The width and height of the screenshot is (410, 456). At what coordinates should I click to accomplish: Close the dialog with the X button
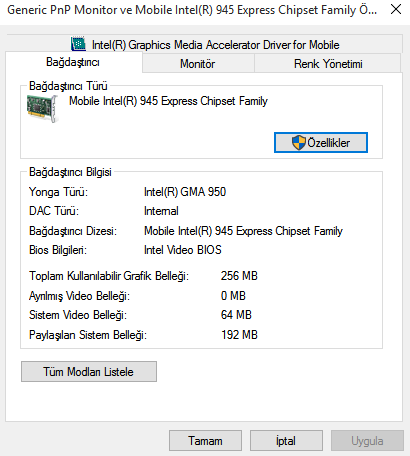pyautogui.click(x=396, y=10)
